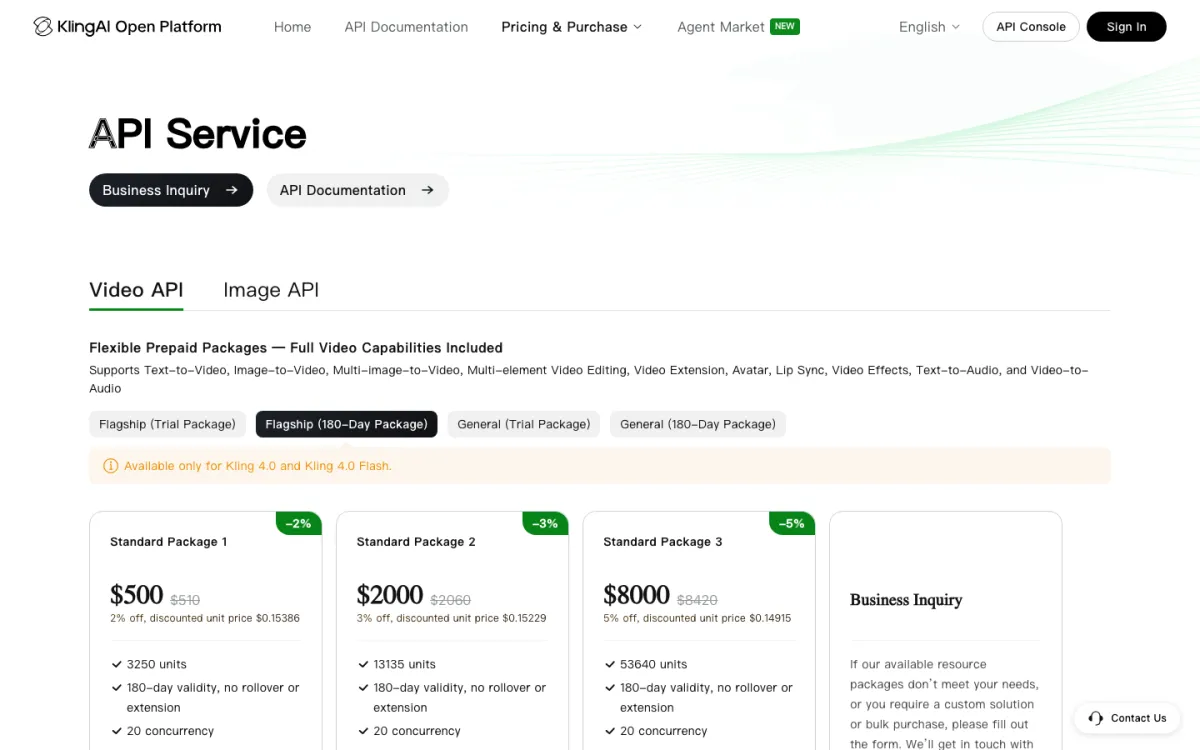The height and width of the screenshot is (750, 1200).
Task: Click the 53640 units text
Action: tap(654, 664)
